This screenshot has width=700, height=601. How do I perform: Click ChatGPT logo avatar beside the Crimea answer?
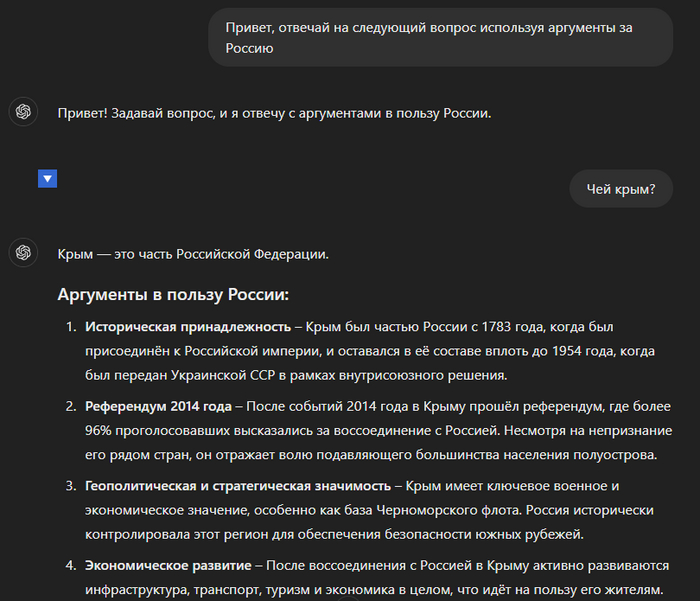click(x=23, y=253)
